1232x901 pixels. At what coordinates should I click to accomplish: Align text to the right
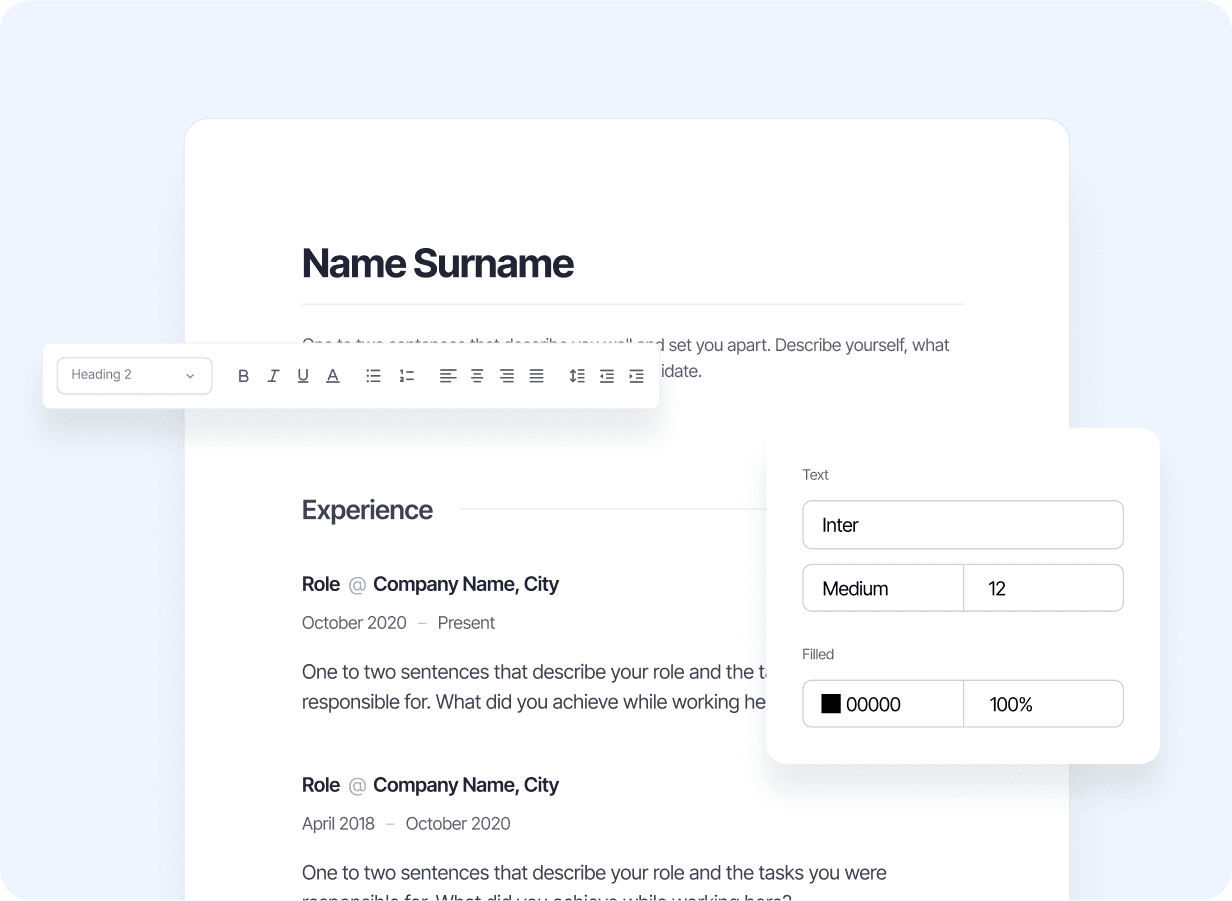click(x=507, y=376)
